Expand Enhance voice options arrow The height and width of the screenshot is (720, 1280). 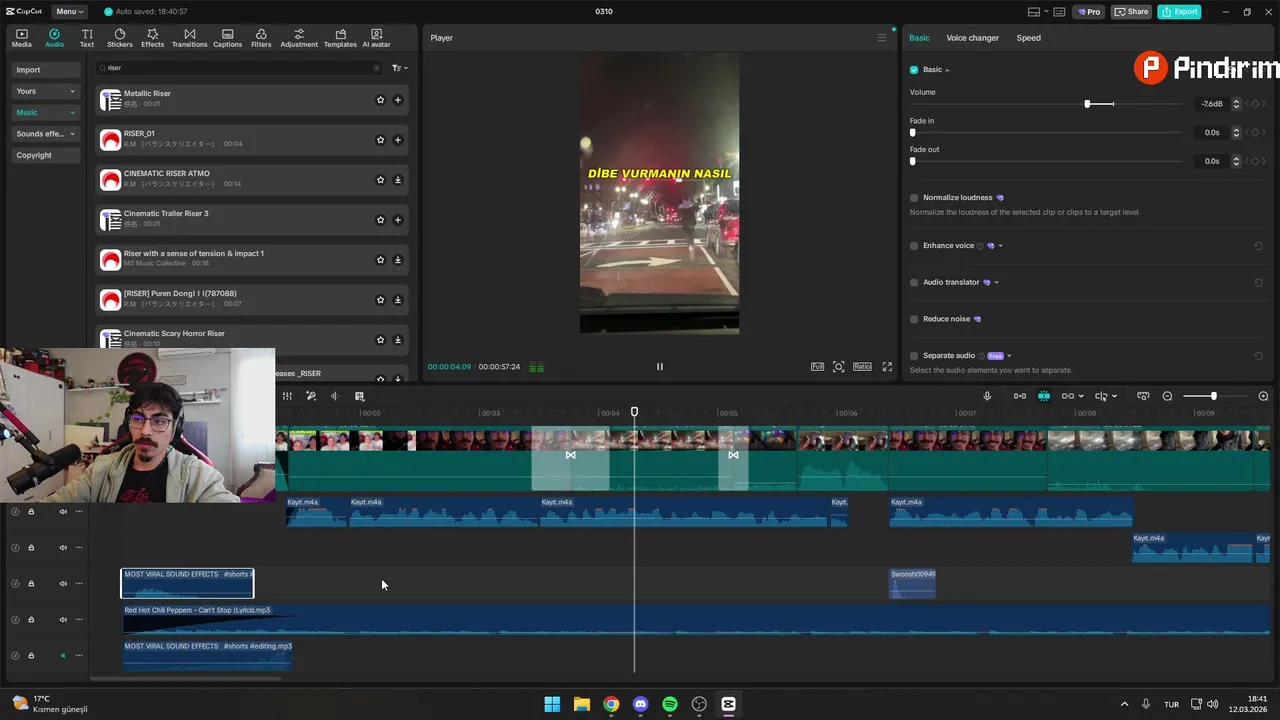tap(1000, 246)
